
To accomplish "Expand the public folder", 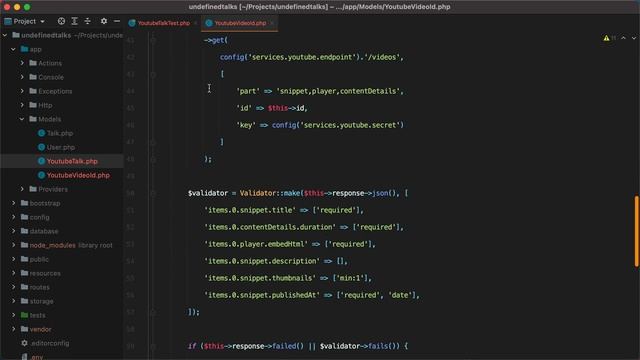I will pyautogui.click(x=14, y=259).
